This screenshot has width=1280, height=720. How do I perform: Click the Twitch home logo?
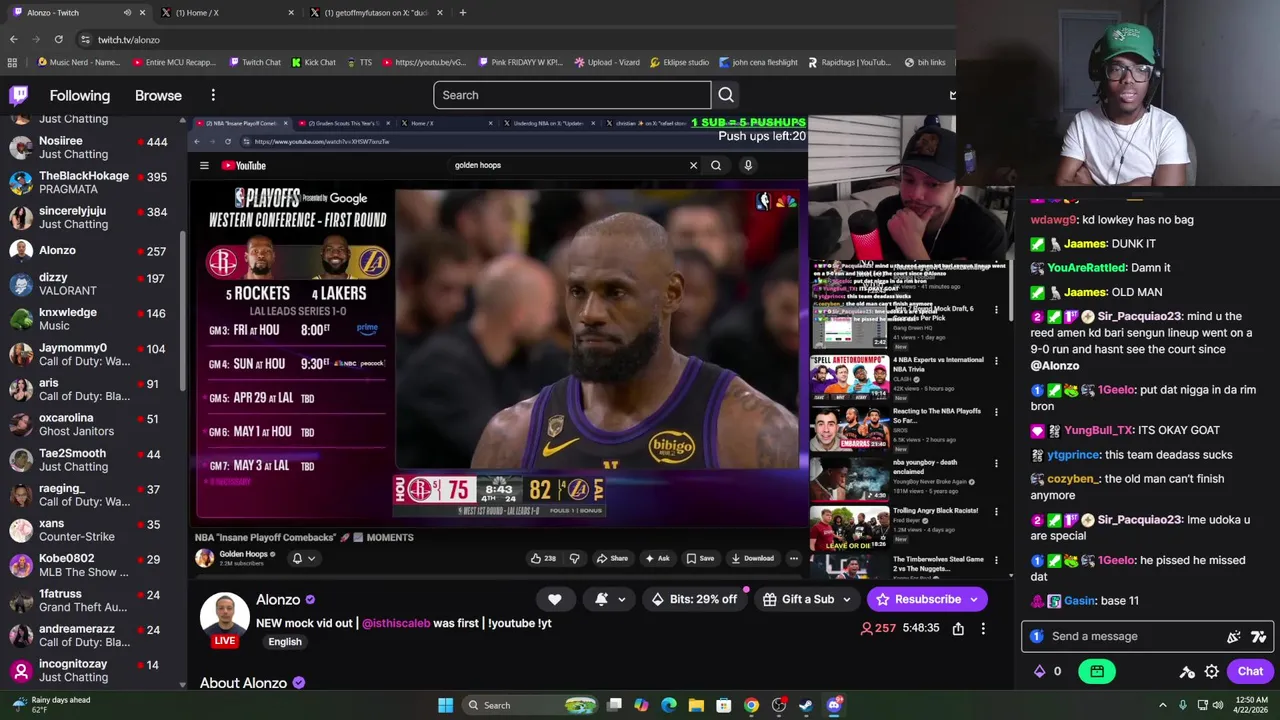click(19, 95)
